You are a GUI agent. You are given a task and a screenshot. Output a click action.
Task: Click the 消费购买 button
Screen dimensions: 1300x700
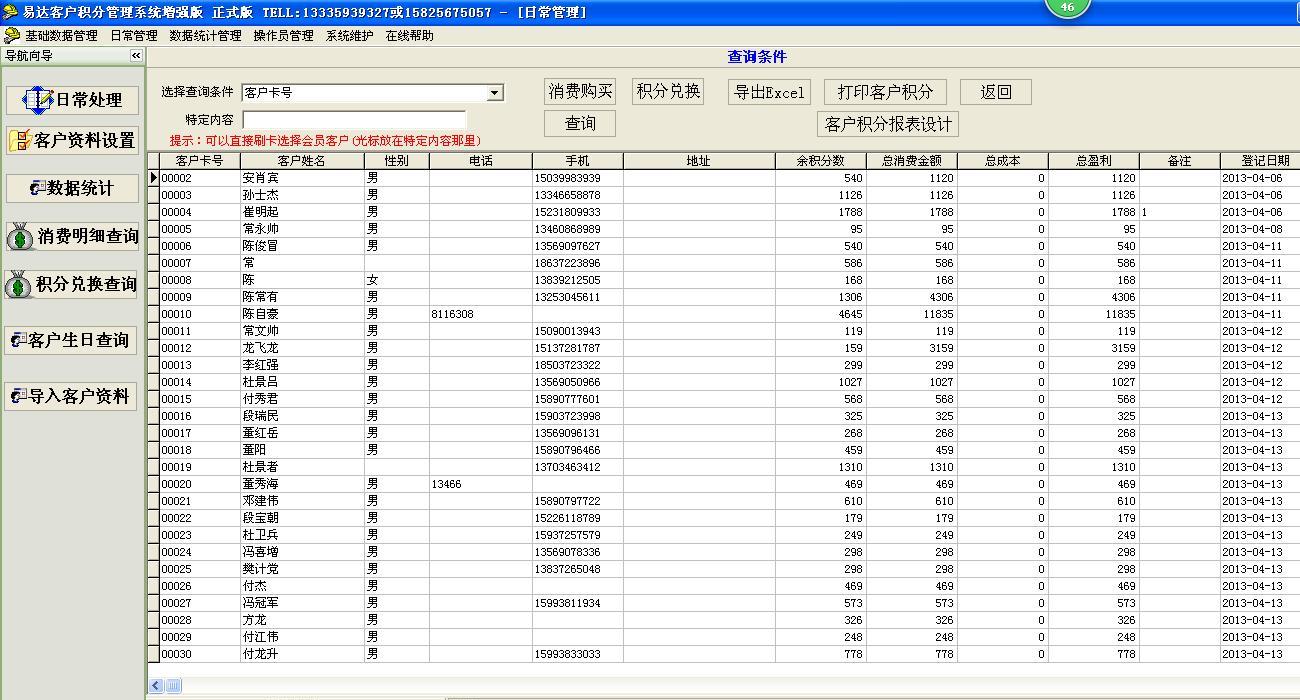(580, 91)
